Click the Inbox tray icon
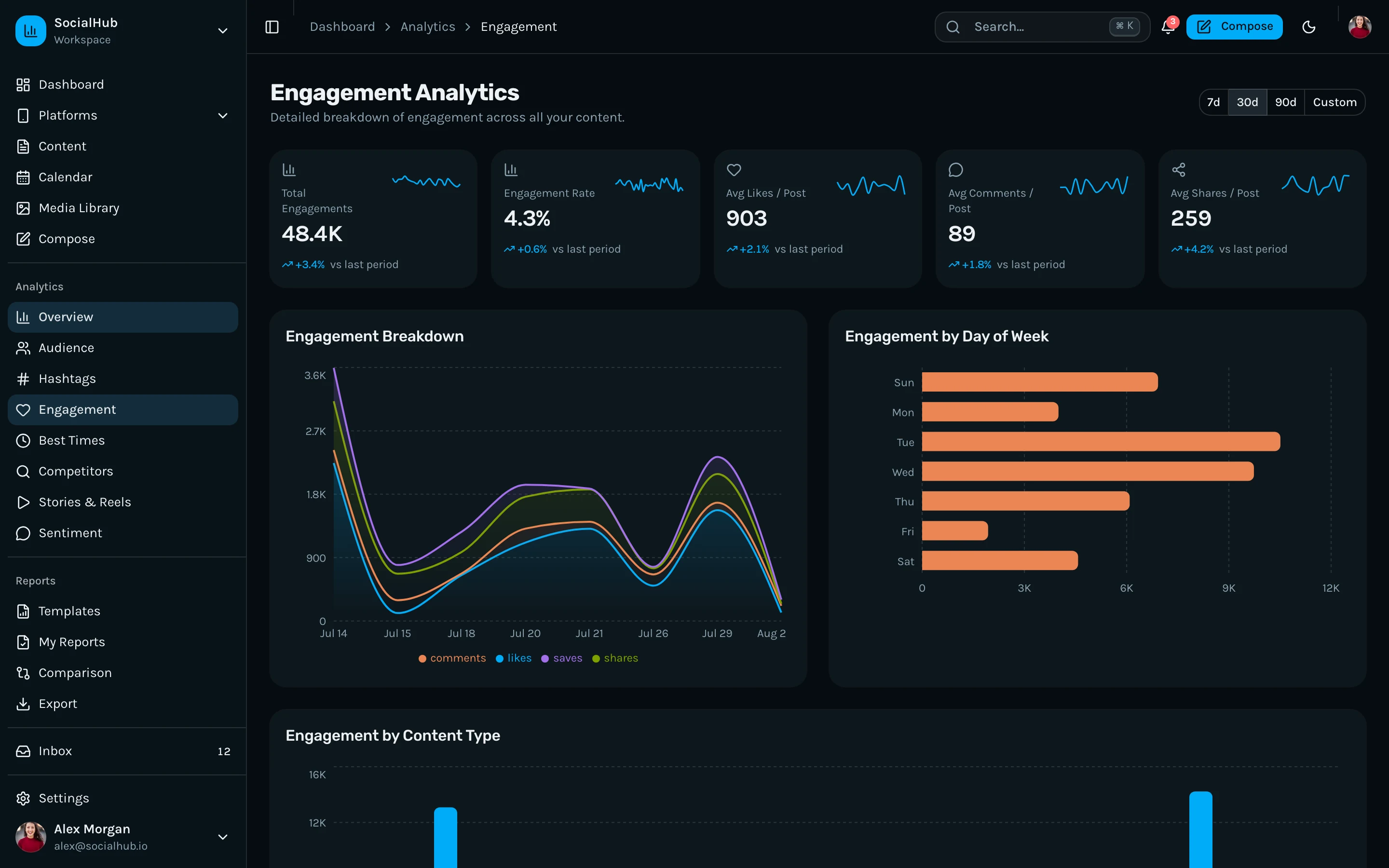This screenshot has height=868, width=1389. point(23,751)
